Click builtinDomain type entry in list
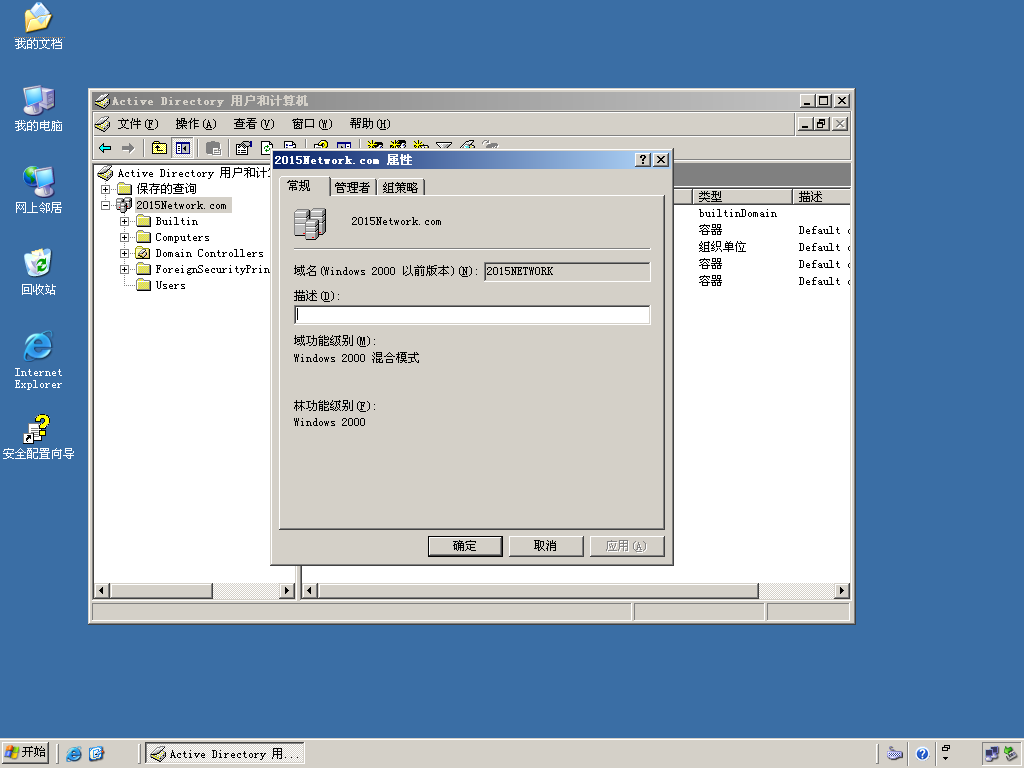The width and height of the screenshot is (1024, 768). pyautogui.click(x=738, y=214)
